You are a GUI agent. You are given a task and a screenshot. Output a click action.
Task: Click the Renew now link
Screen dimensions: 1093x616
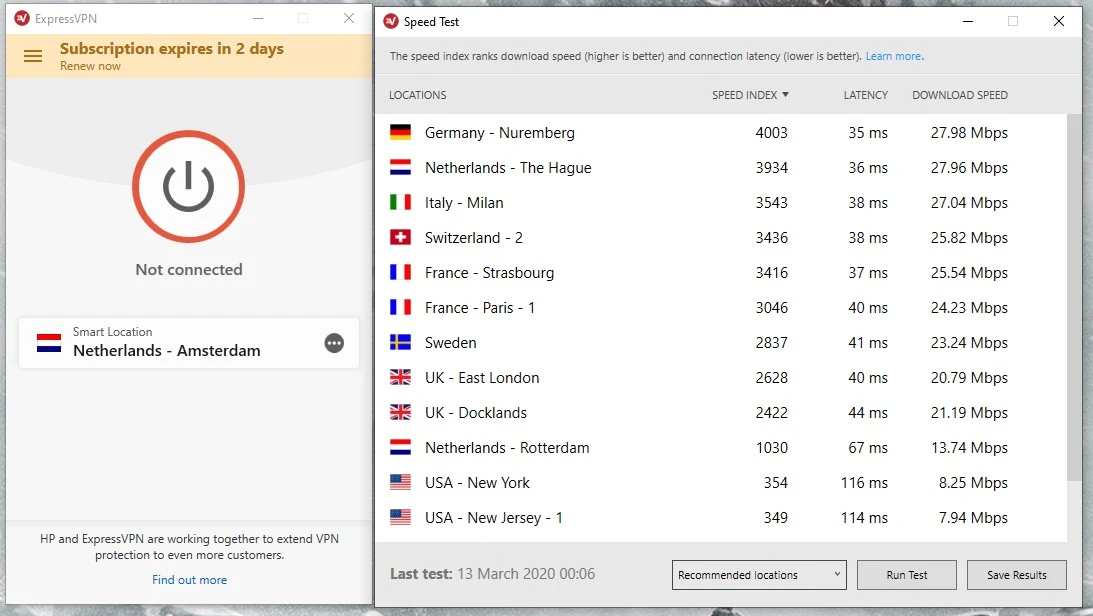[x=89, y=66]
